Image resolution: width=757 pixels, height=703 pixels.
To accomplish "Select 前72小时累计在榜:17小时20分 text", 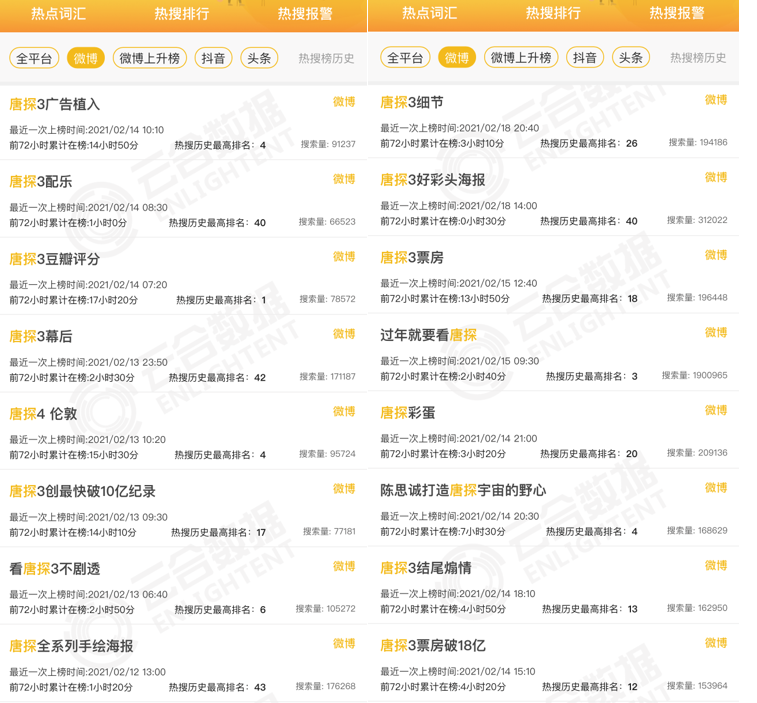I will click(74, 300).
